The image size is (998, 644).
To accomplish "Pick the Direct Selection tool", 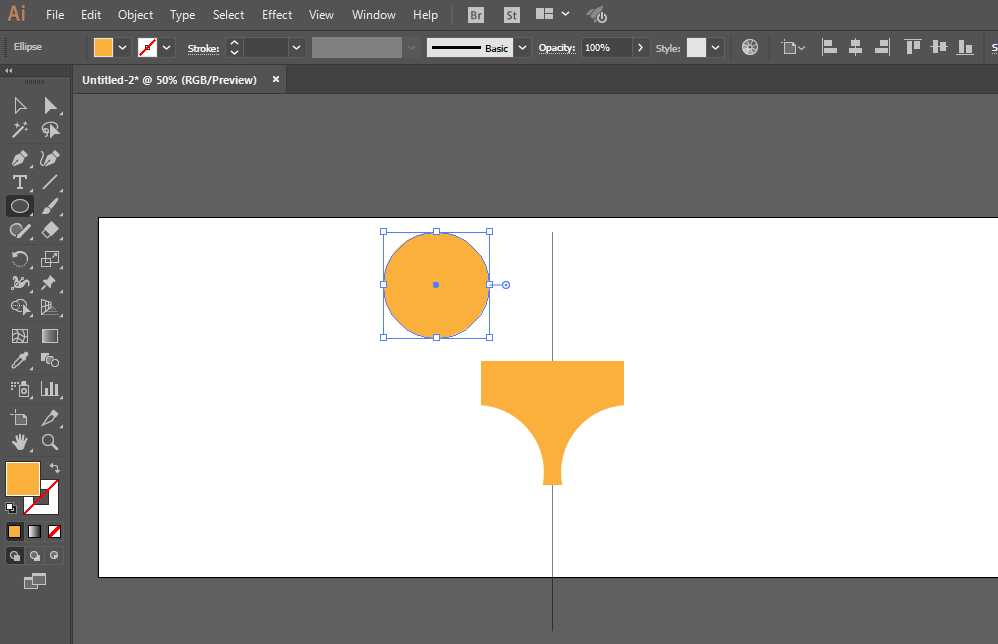I will click(50, 106).
